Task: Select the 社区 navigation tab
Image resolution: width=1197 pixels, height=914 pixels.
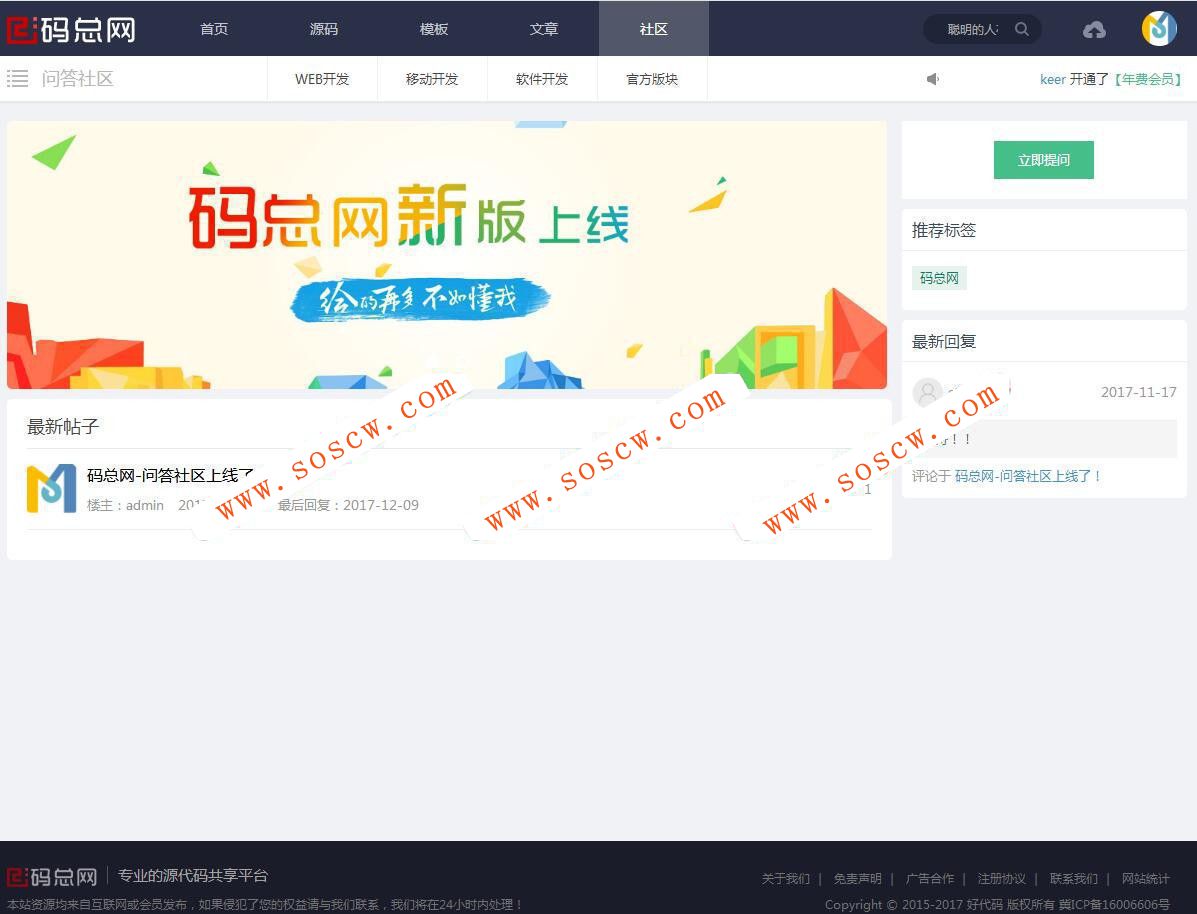Action: tap(653, 29)
